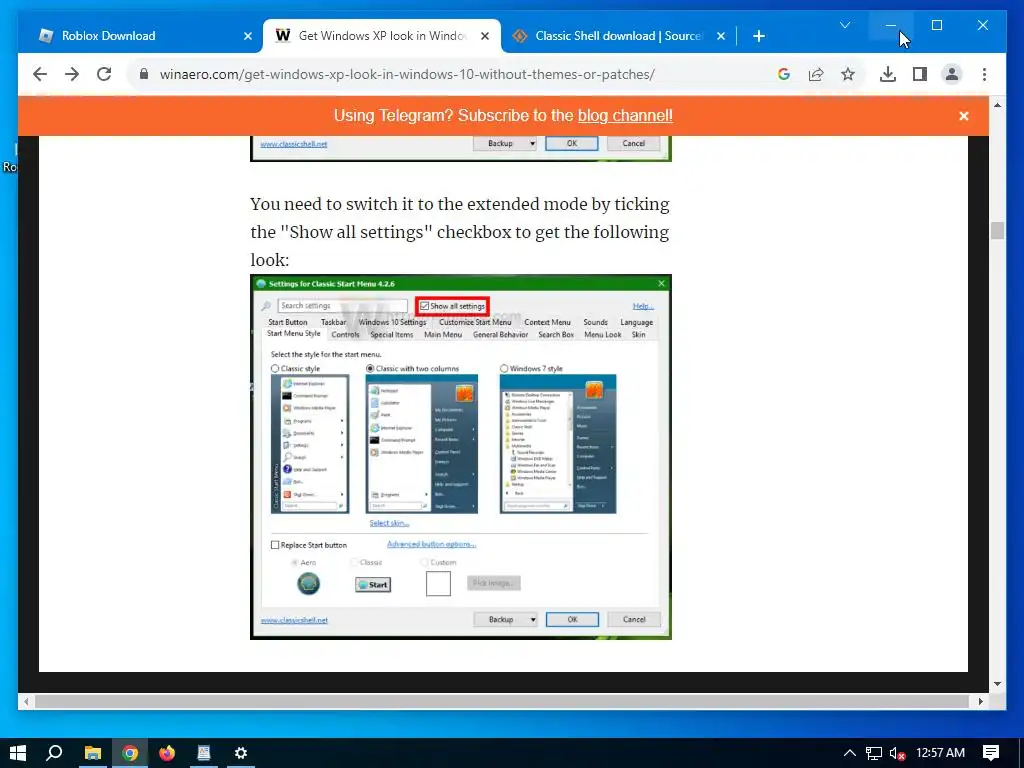Click the address bar URL

coord(407,74)
